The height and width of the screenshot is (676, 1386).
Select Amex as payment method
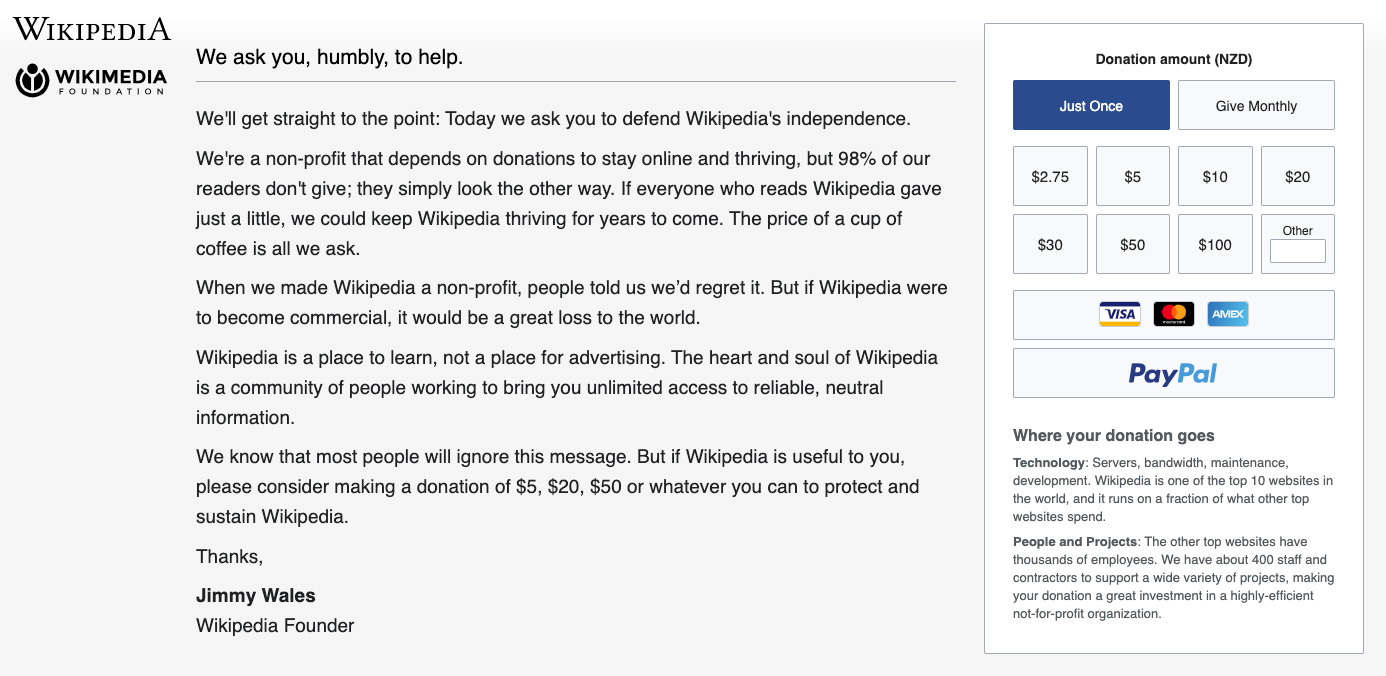click(1227, 313)
